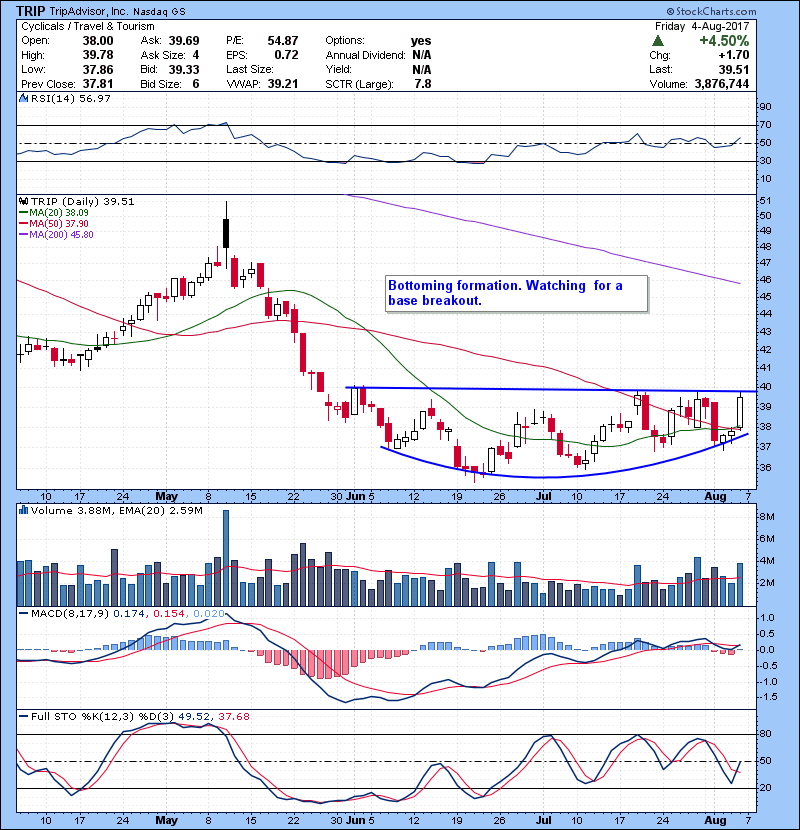Click the tall black candlestick at the May peak
Image resolution: width=800 pixels, height=830 pixels.
[226, 233]
